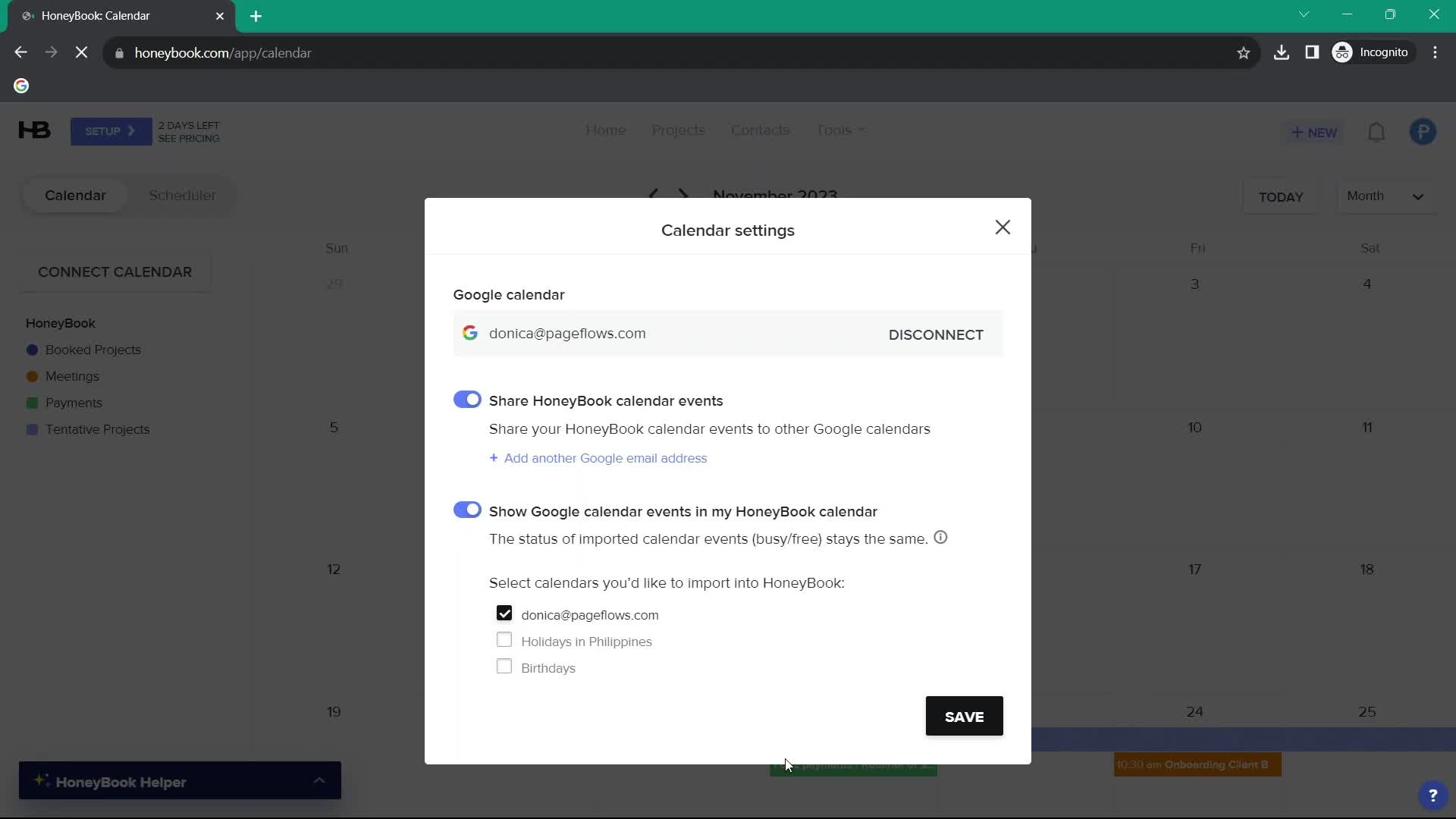Screen dimensions: 1456x819
Task: Toggle Show Google calendar events off
Action: point(467,510)
